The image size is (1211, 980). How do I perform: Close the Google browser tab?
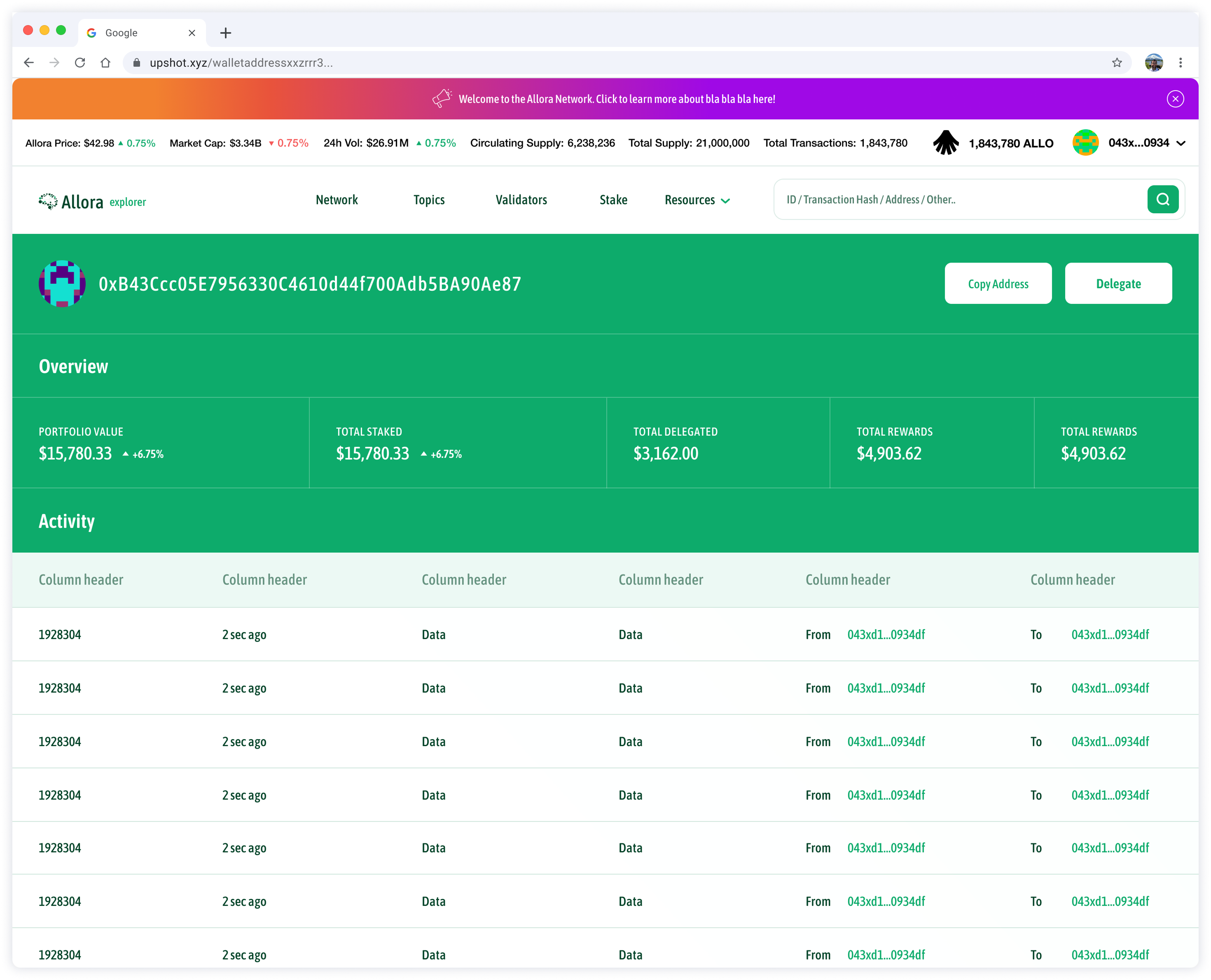[x=192, y=33]
